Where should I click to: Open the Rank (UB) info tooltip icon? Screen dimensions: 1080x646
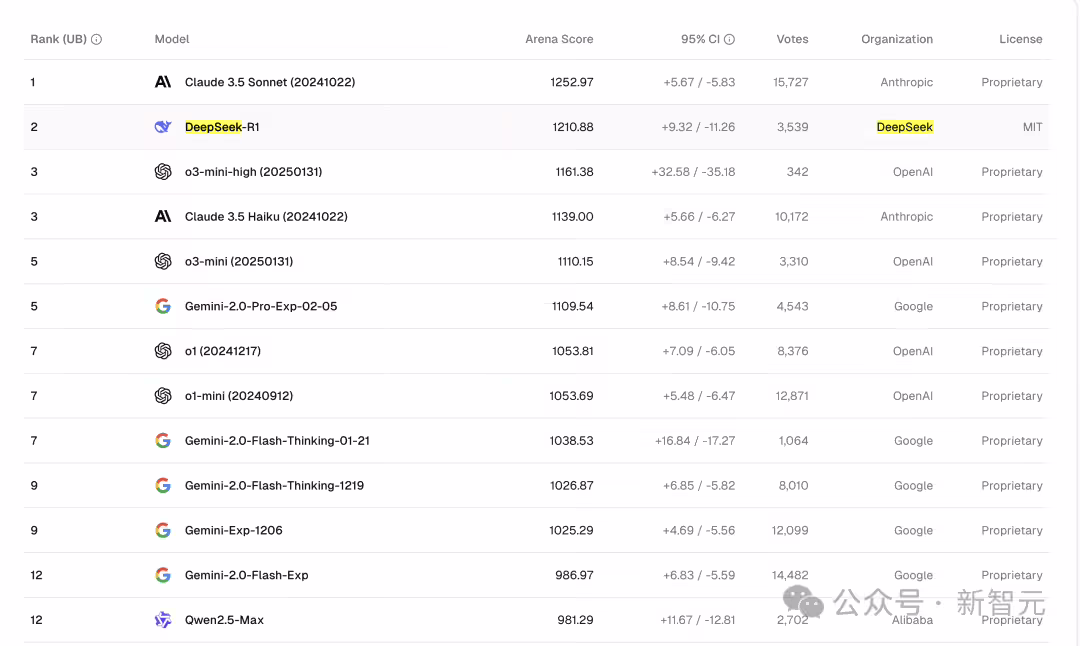[95, 39]
